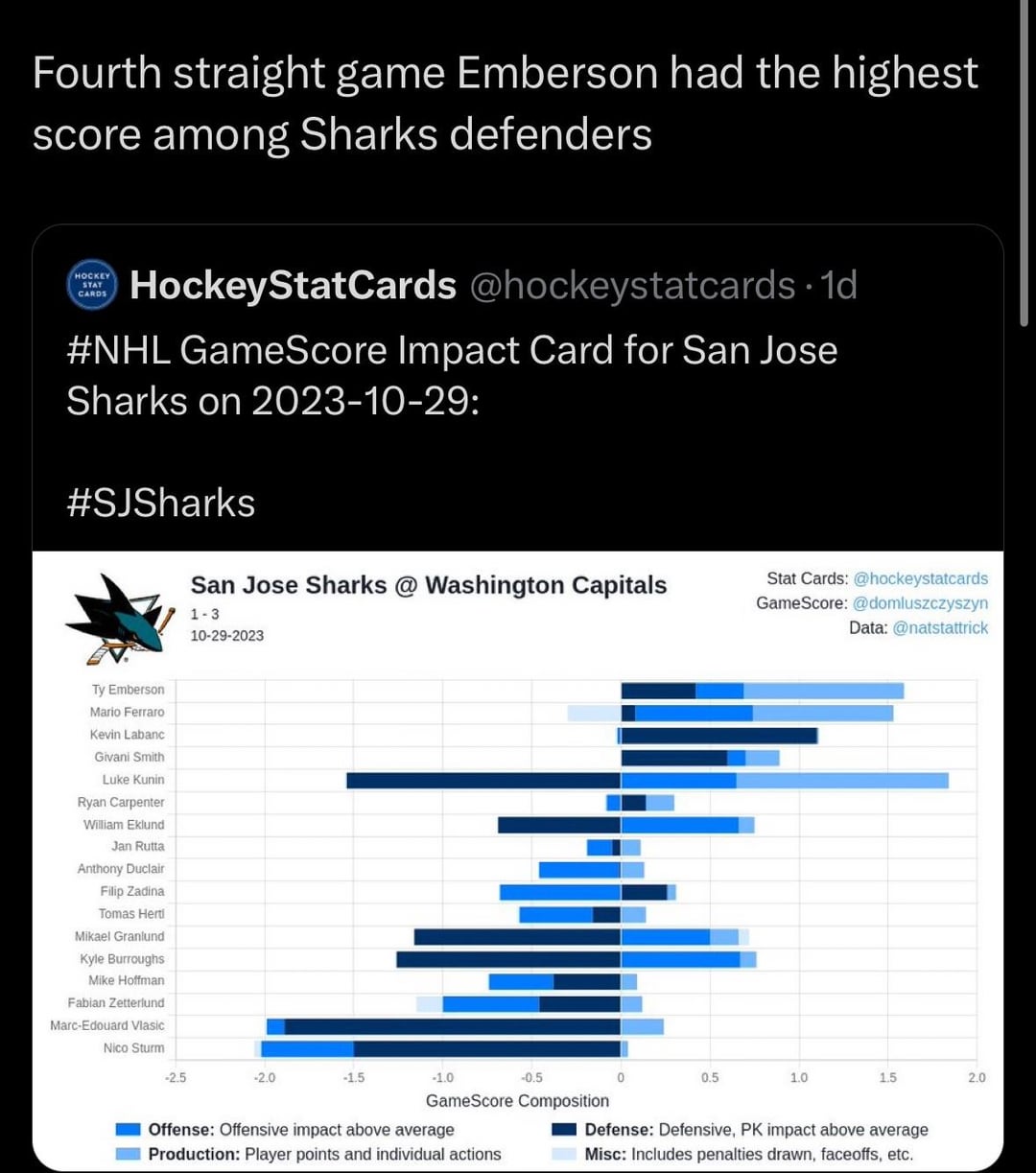Click the Ty Emberson player label
Viewport: 1036px width, 1173px height.
click(x=128, y=690)
